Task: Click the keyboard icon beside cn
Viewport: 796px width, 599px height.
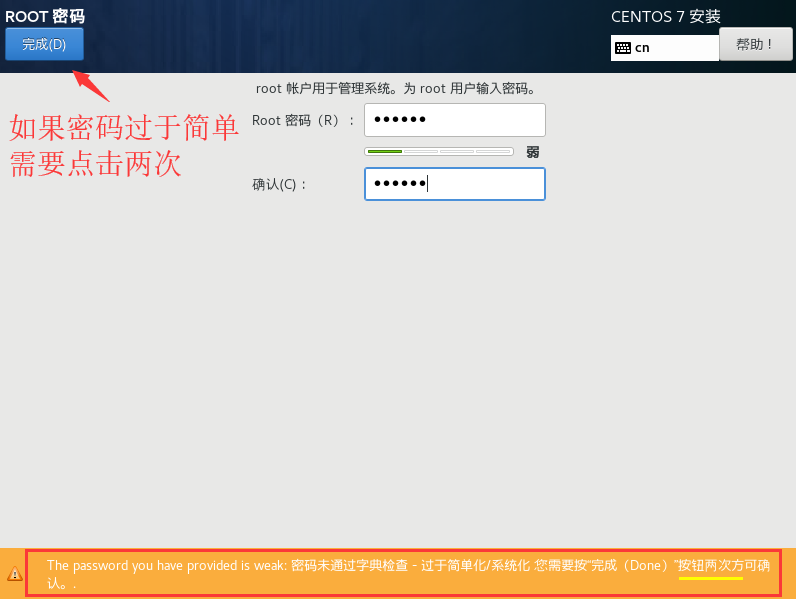Action: tap(622, 48)
